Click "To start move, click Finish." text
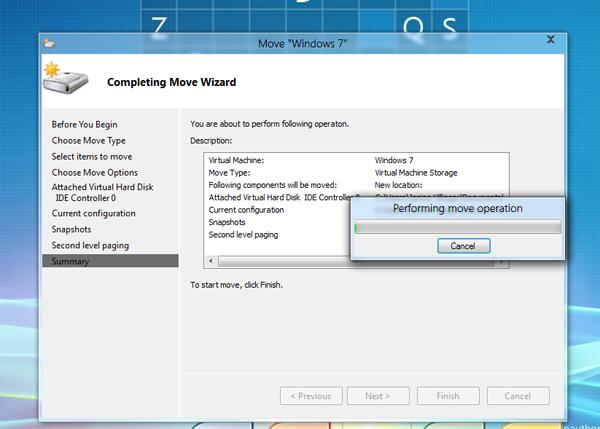The image size is (600, 429). point(236,285)
